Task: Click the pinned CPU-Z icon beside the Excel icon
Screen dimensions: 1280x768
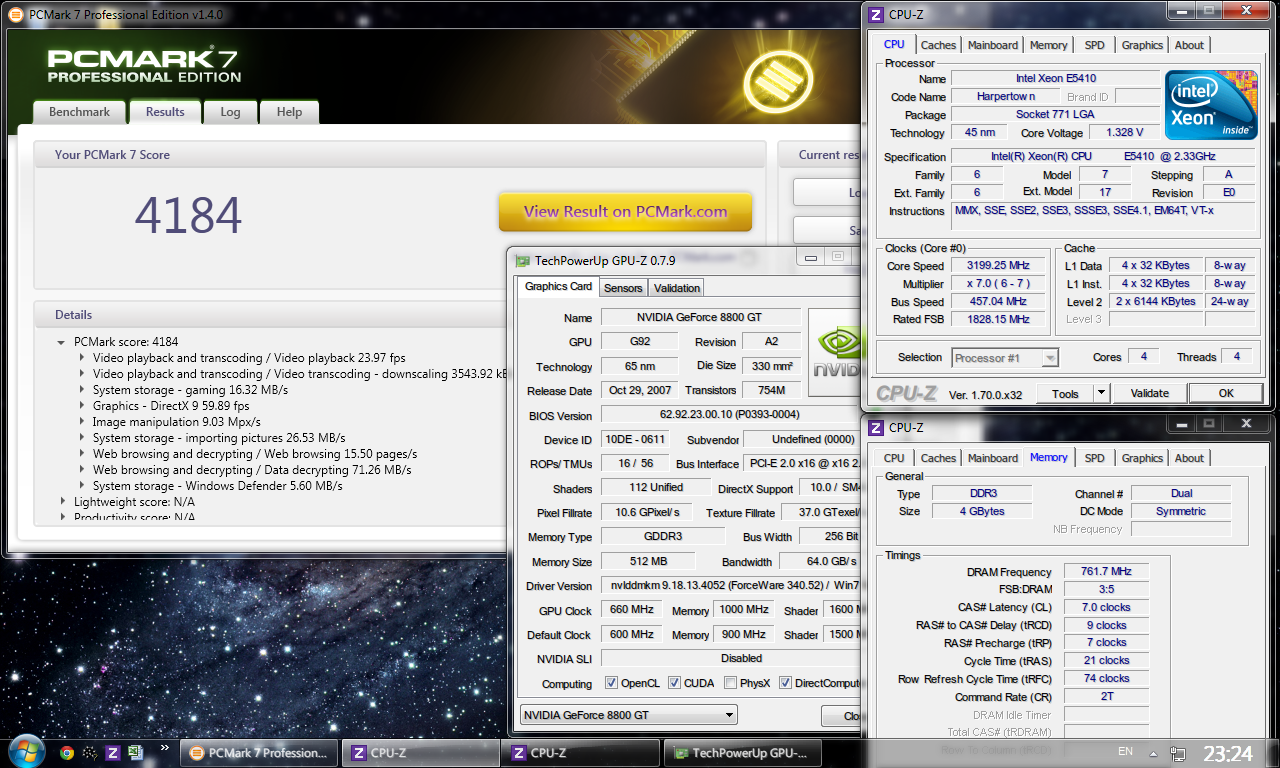Action: point(112,753)
